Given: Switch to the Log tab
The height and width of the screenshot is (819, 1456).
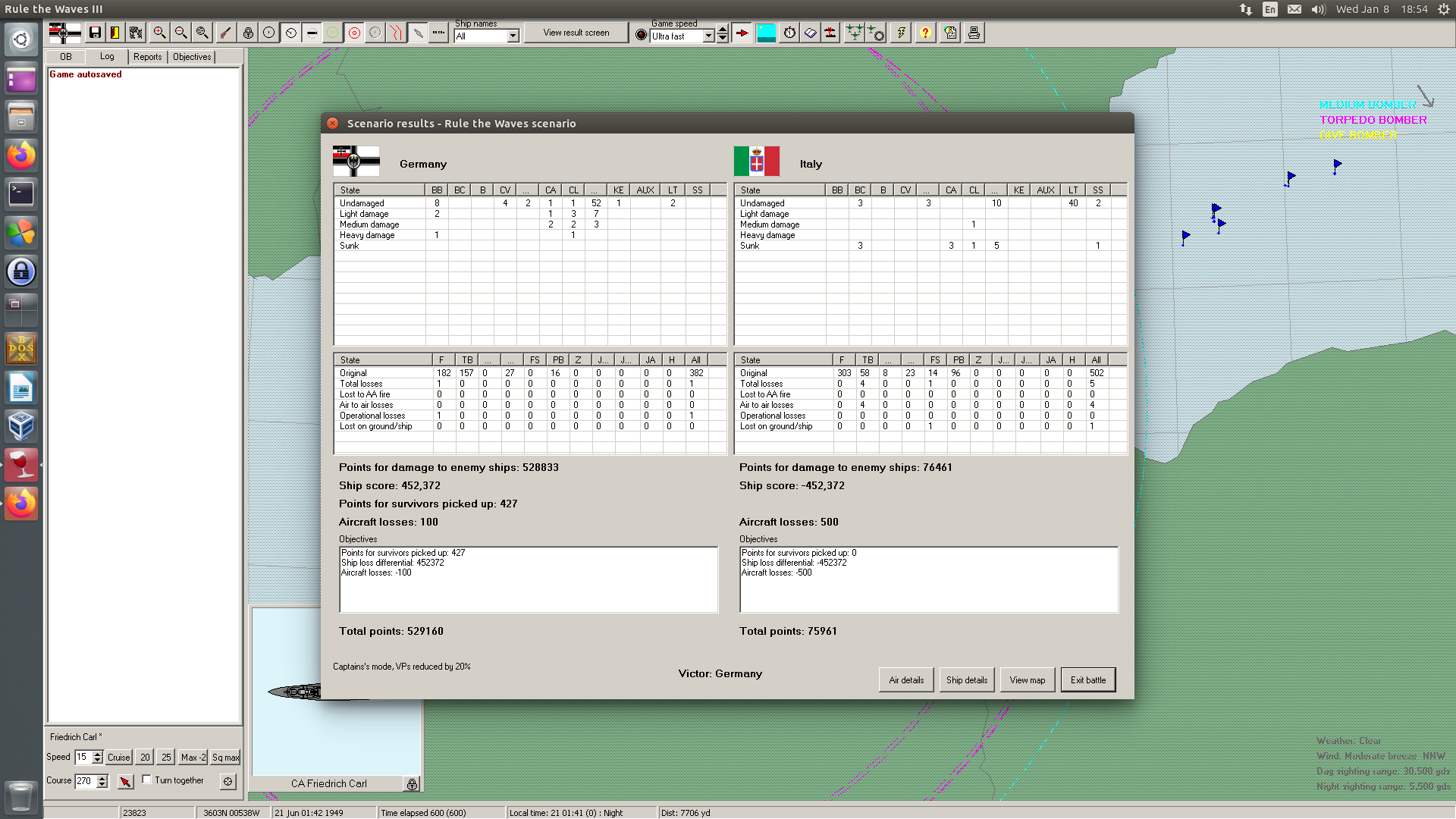Looking at the screenshot, I should [x=107, y=57].
